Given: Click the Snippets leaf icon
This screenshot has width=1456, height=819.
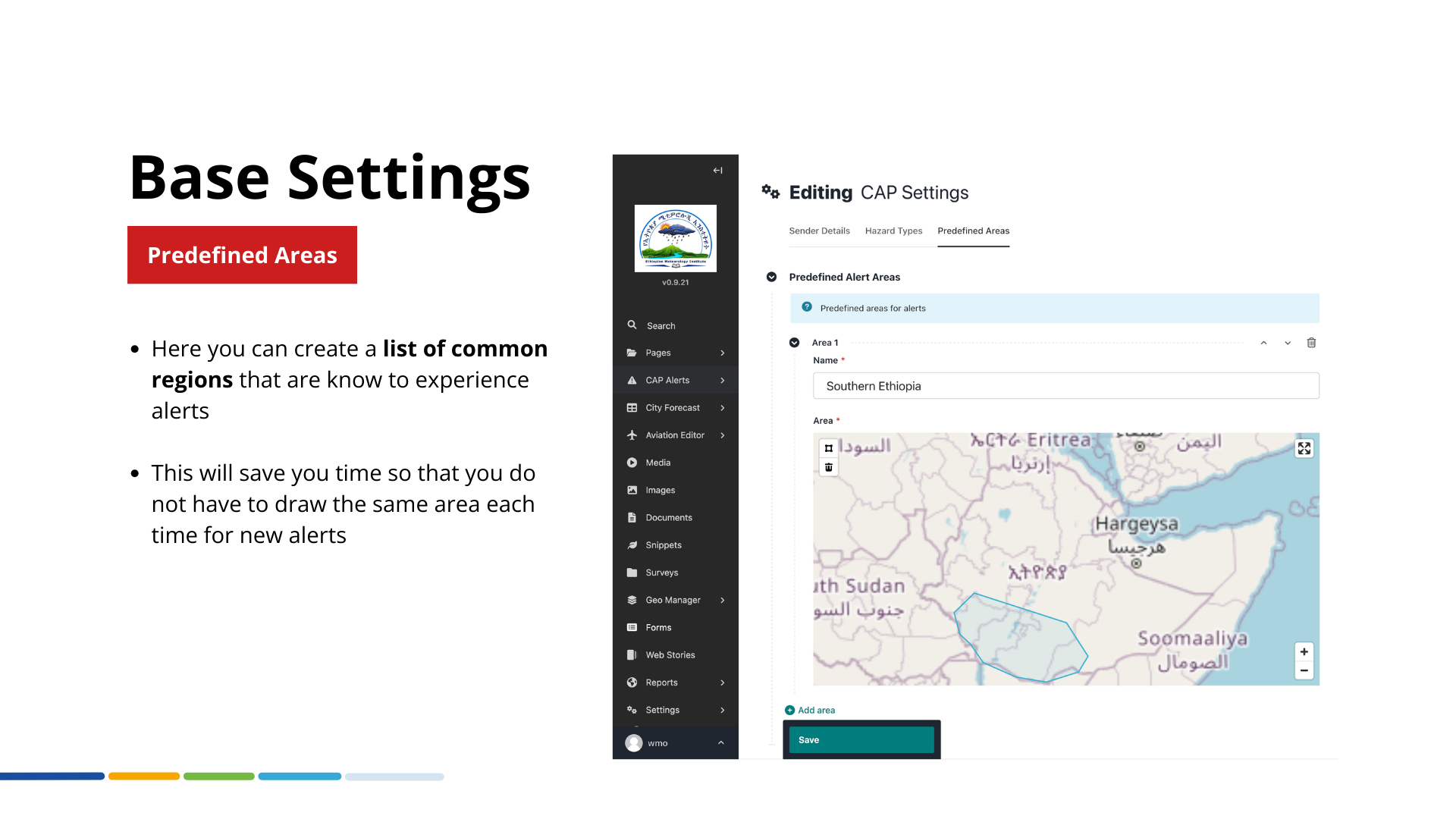Looking at the screenshot, I should (632, 545).
